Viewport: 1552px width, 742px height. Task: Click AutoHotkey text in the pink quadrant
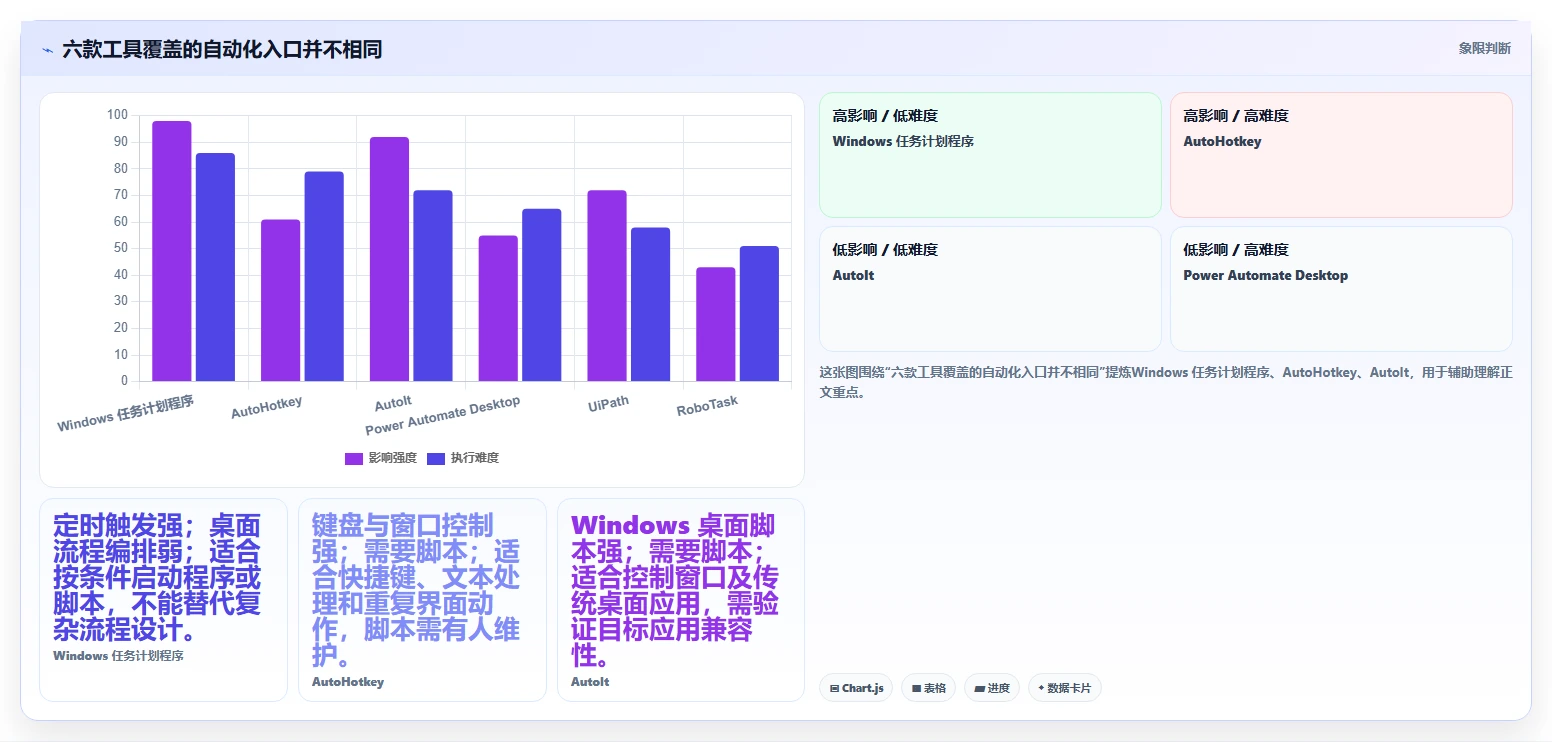pyautogui.click(x=1222, y=141)
